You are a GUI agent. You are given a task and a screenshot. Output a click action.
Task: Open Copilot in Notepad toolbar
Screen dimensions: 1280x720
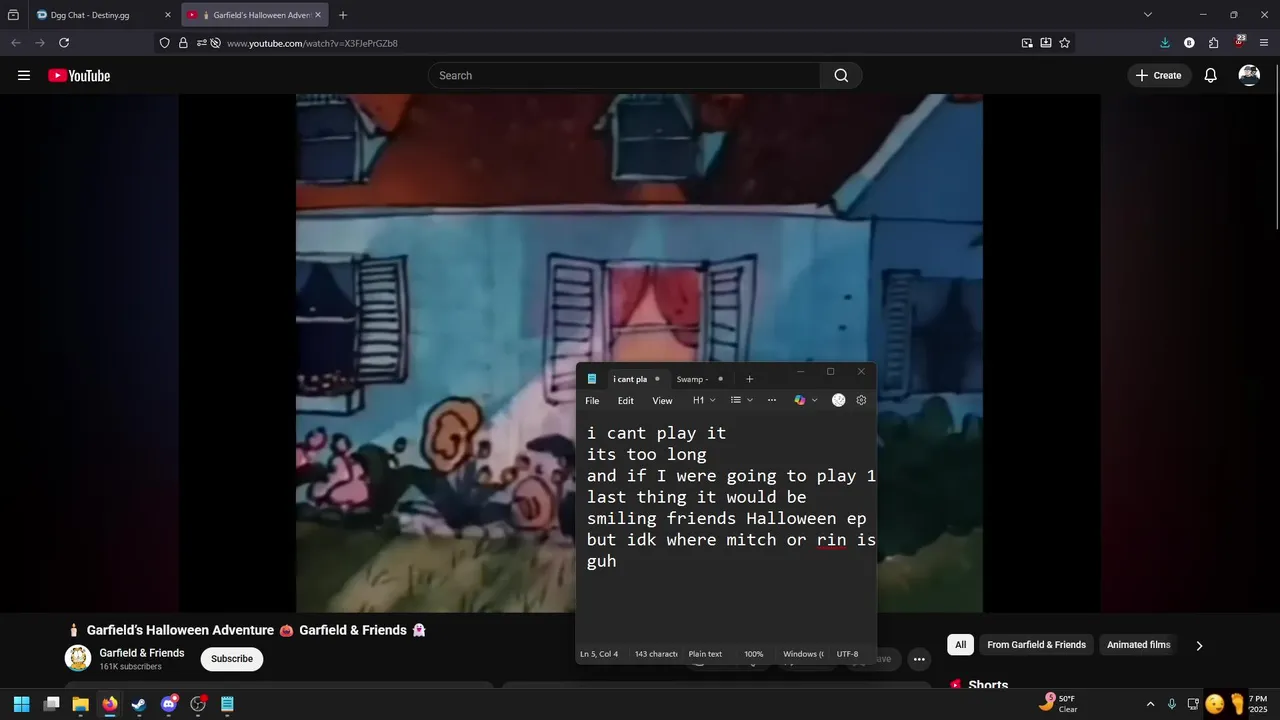coord(799,400)
